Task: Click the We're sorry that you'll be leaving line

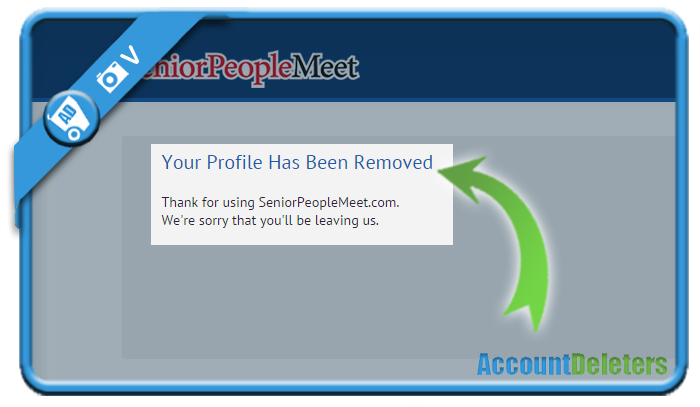Action: pos(270,220)
